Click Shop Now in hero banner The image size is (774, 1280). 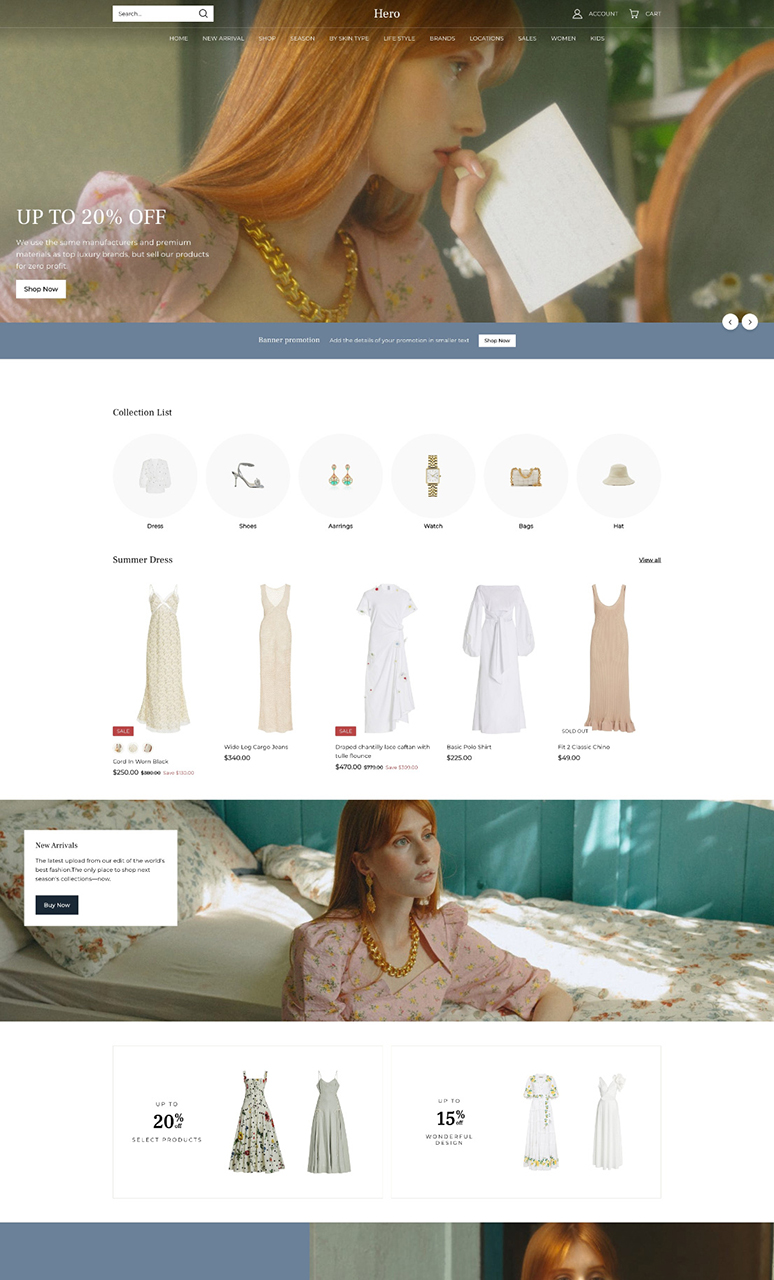pos(41,289)
